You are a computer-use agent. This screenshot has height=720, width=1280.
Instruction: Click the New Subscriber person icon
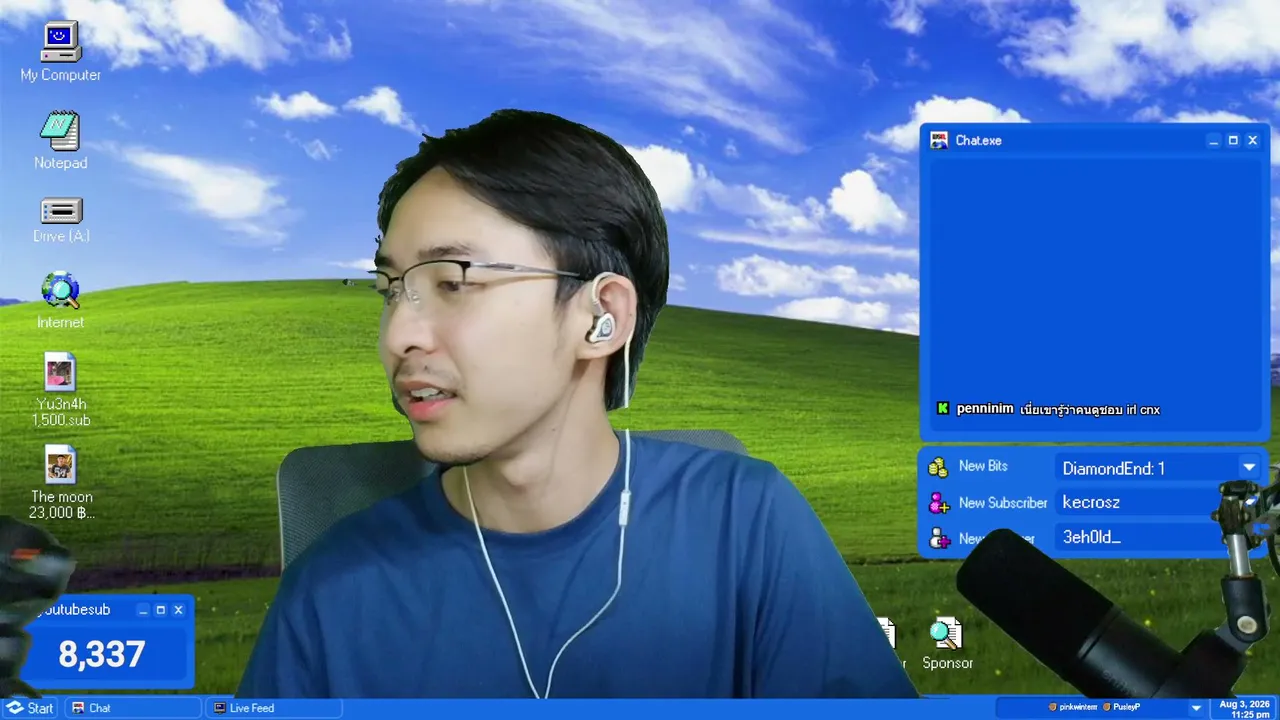pyautogui.click(x=939, y=503)
